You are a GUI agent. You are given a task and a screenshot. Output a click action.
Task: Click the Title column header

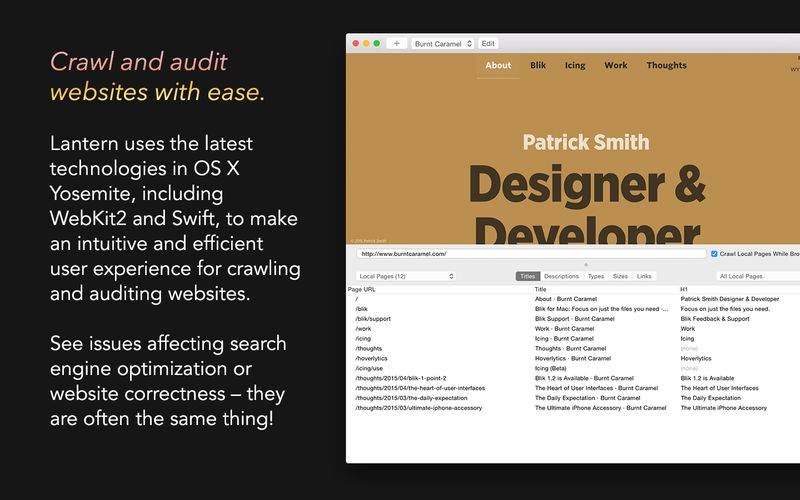[540, 289]
